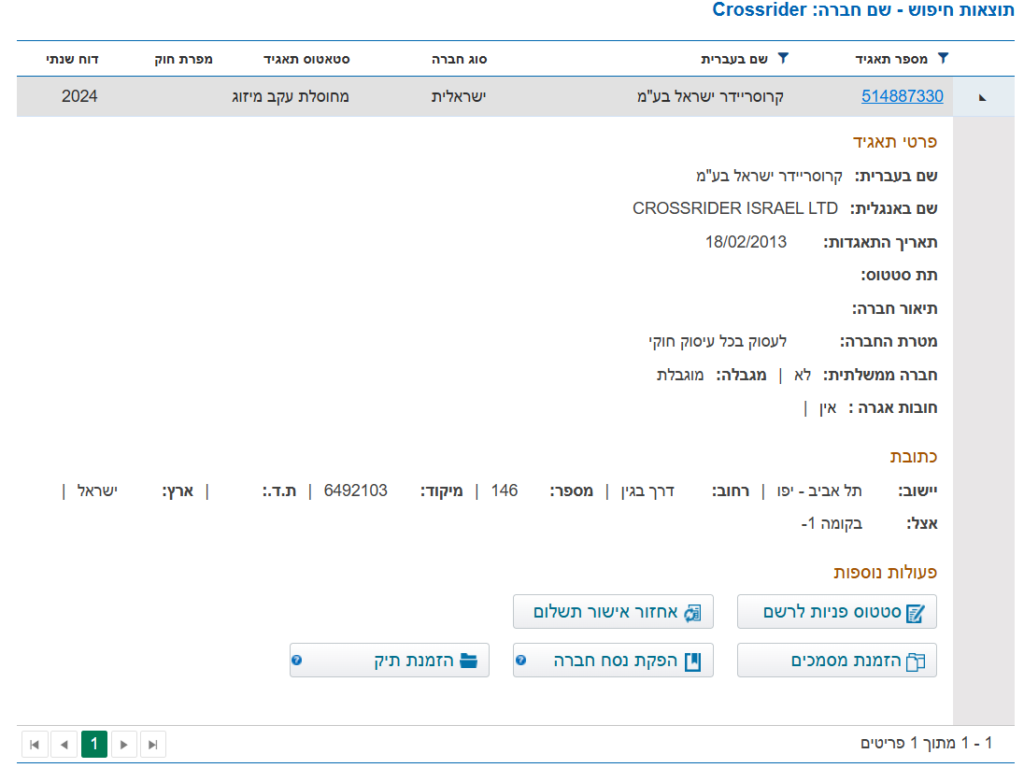
Task: Sort by the סטטוס תאגיד column header
Action: 306,59
